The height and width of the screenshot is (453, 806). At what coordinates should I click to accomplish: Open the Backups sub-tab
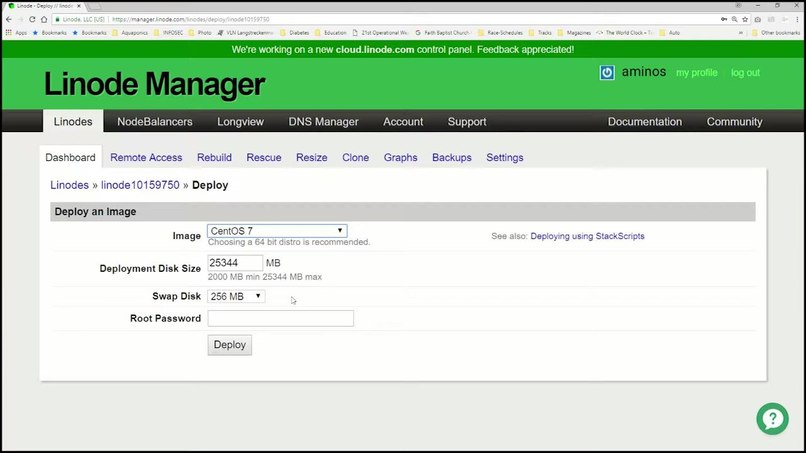[452, 157]
